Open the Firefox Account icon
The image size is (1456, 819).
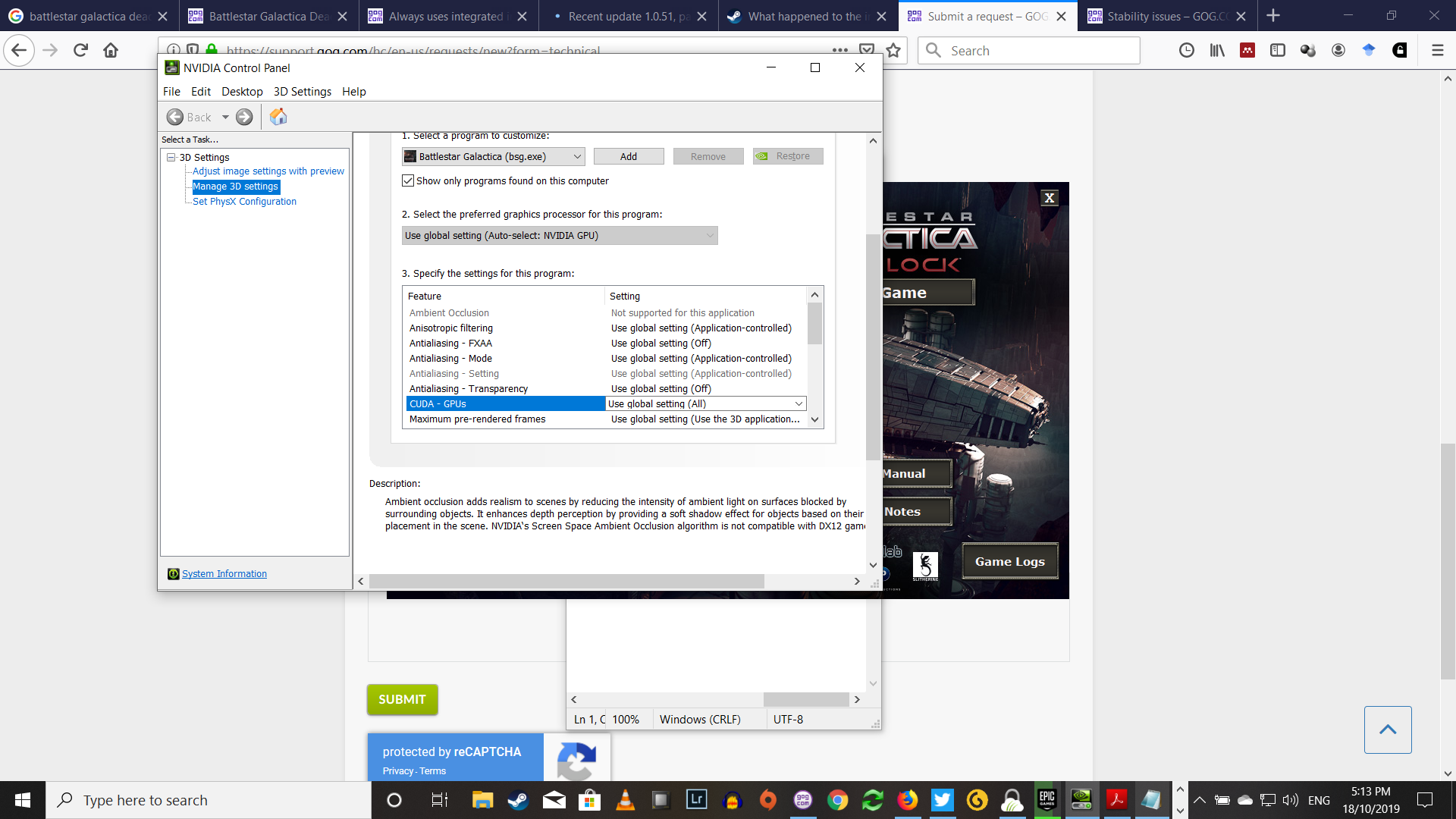coord(1338,50)
